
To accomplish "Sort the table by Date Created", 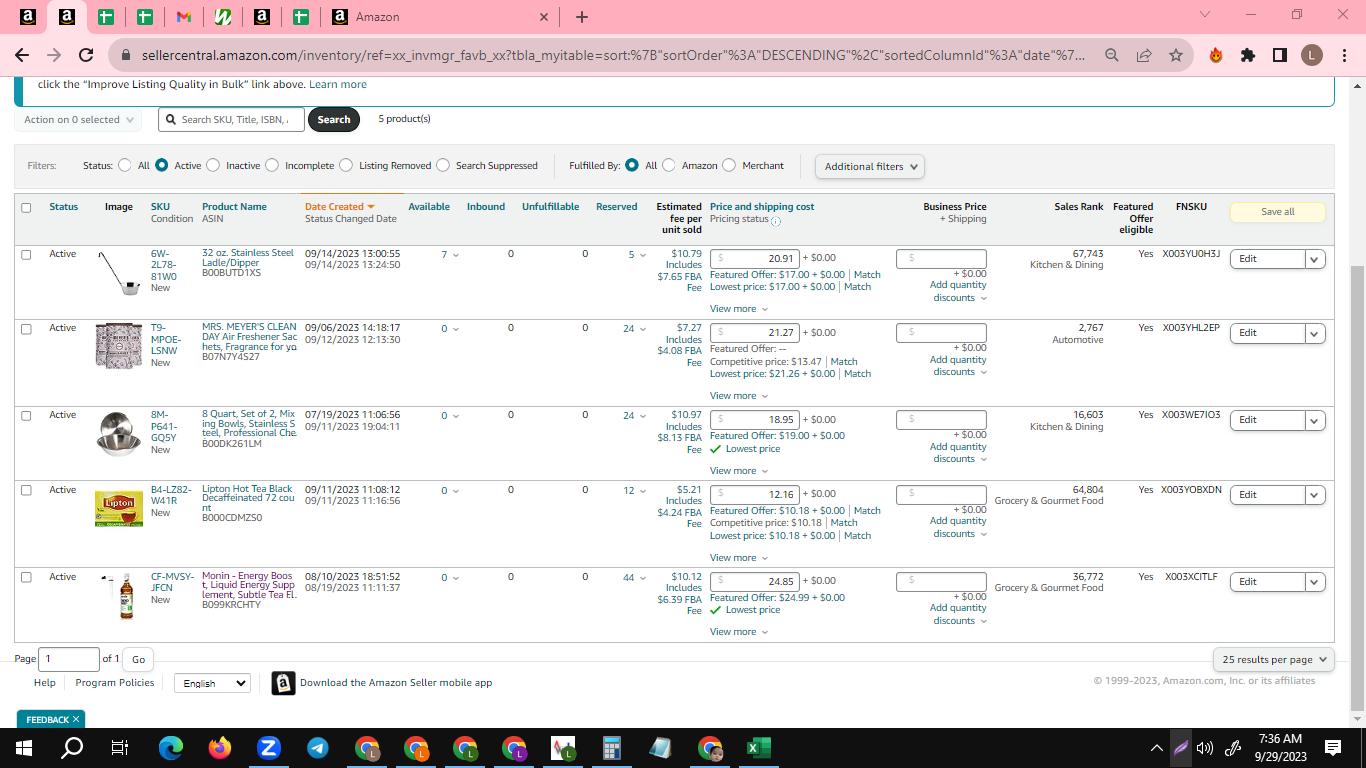I will click(x=339, y=207).
